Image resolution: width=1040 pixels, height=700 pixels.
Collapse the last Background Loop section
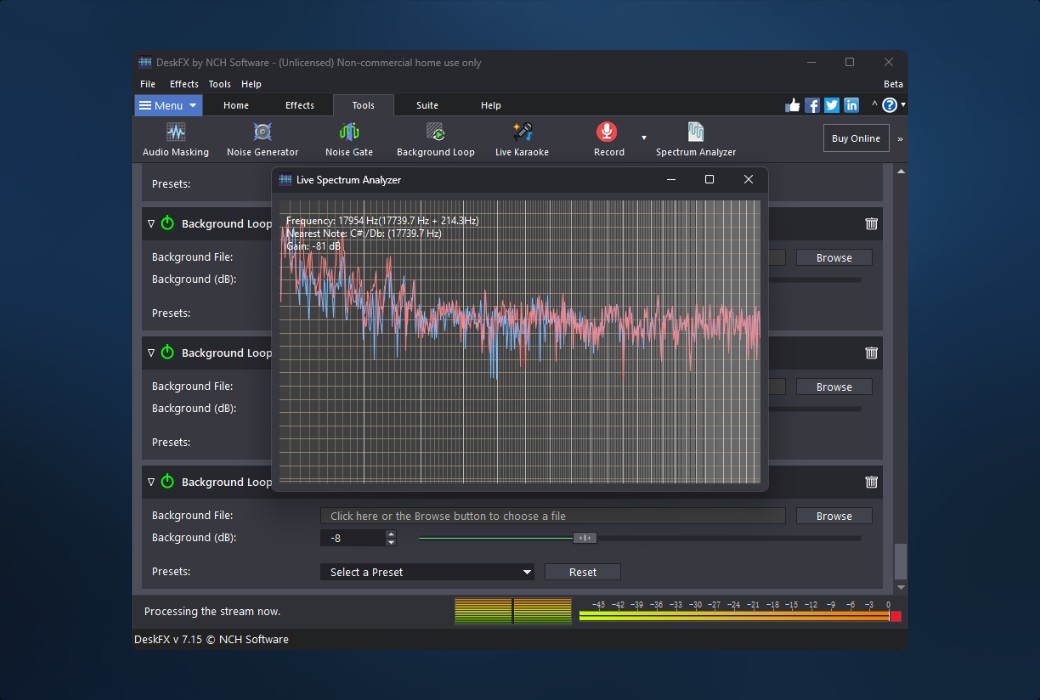151,482
